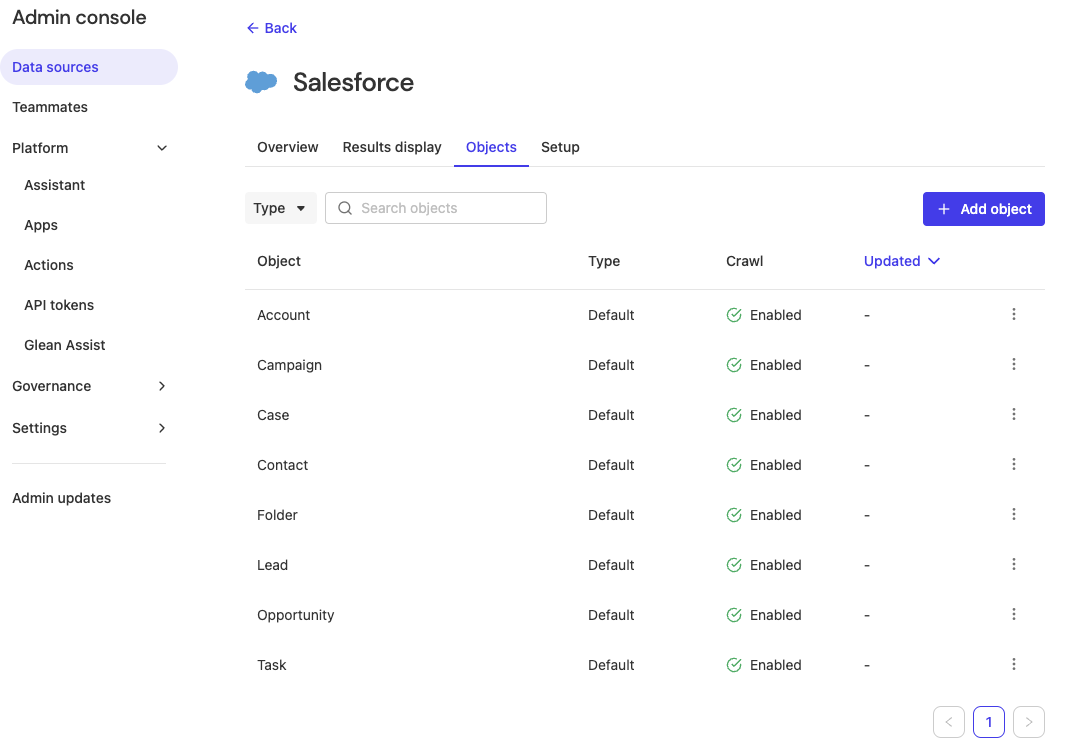The image size is (1068, 751).
Task: Open the kebab menu for Opportunity row
Action: (x=1014, y=614)
